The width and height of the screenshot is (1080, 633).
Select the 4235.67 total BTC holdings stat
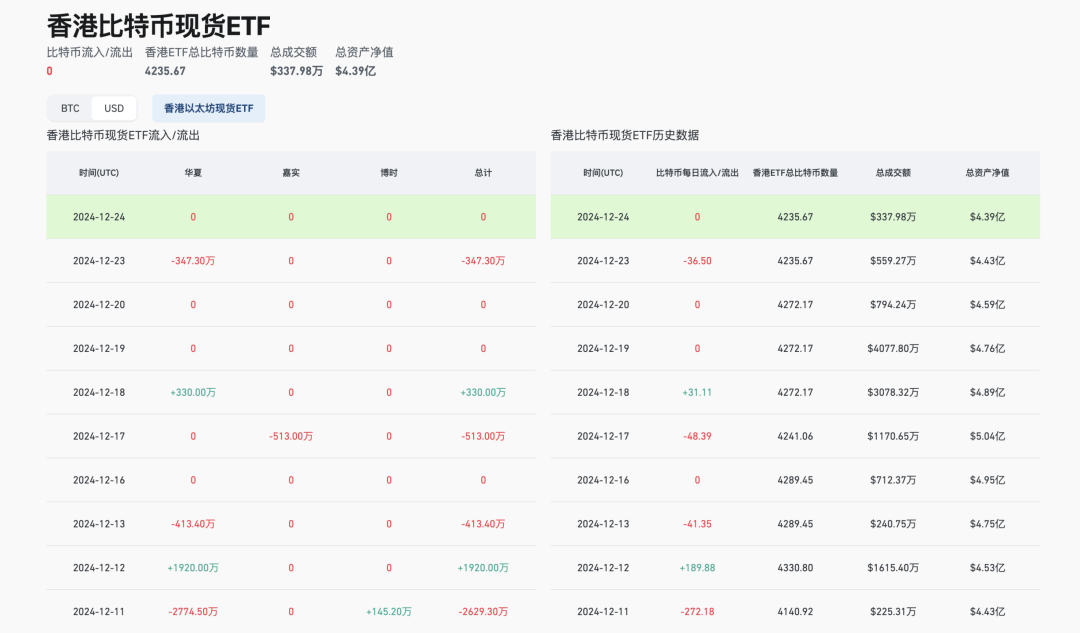point(163,71)
